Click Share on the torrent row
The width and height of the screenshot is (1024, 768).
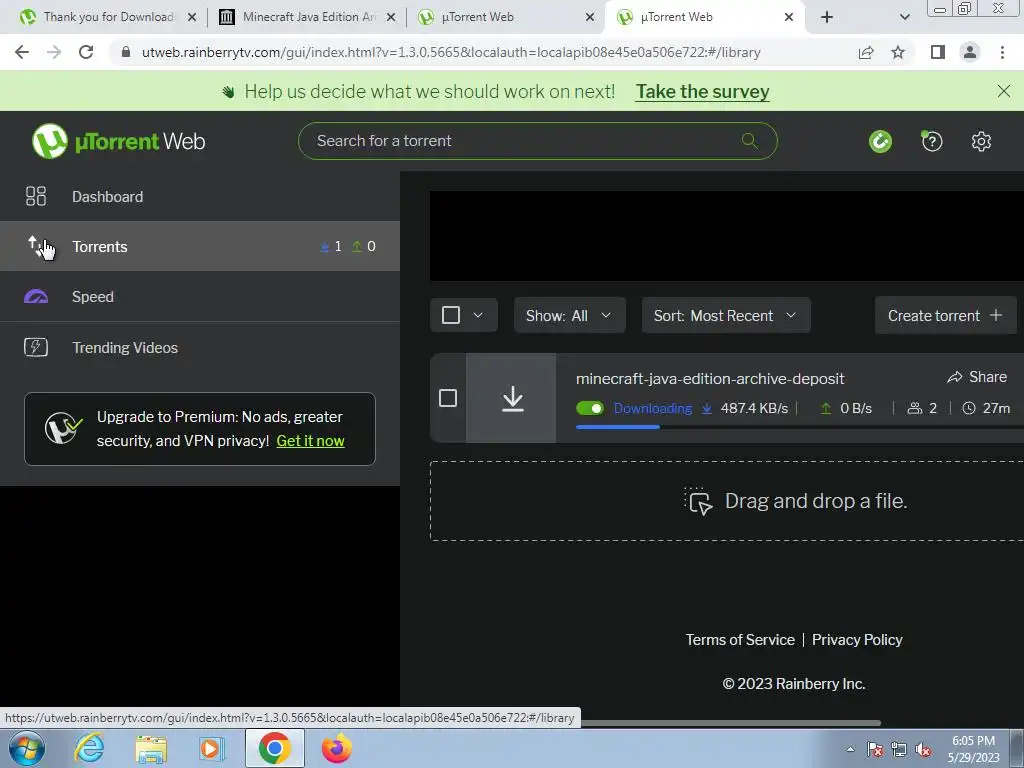(977, 377)
